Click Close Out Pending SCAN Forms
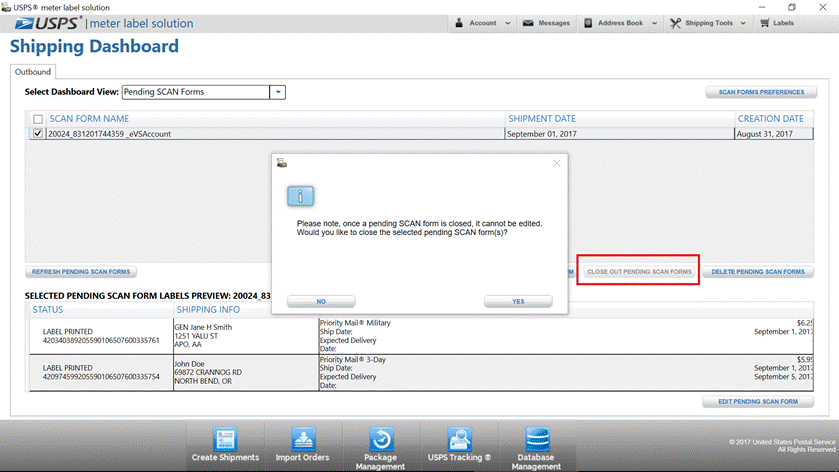 (x=639, y=272)
